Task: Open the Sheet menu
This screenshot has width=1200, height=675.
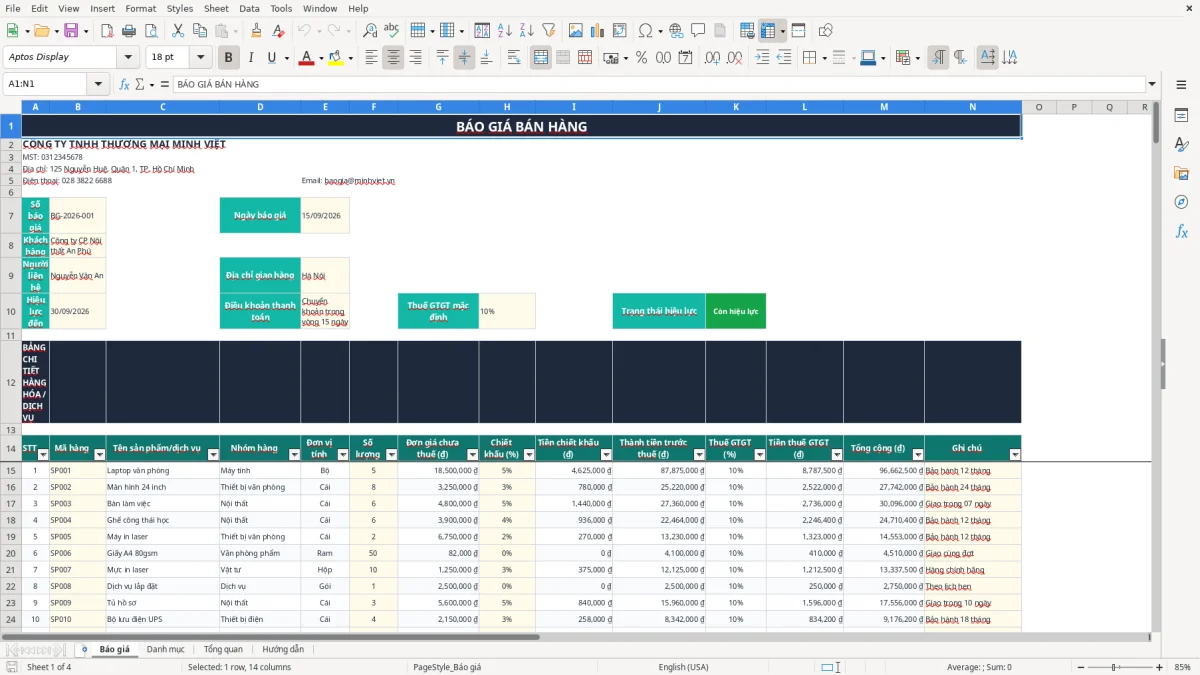Action: (216, 8)
